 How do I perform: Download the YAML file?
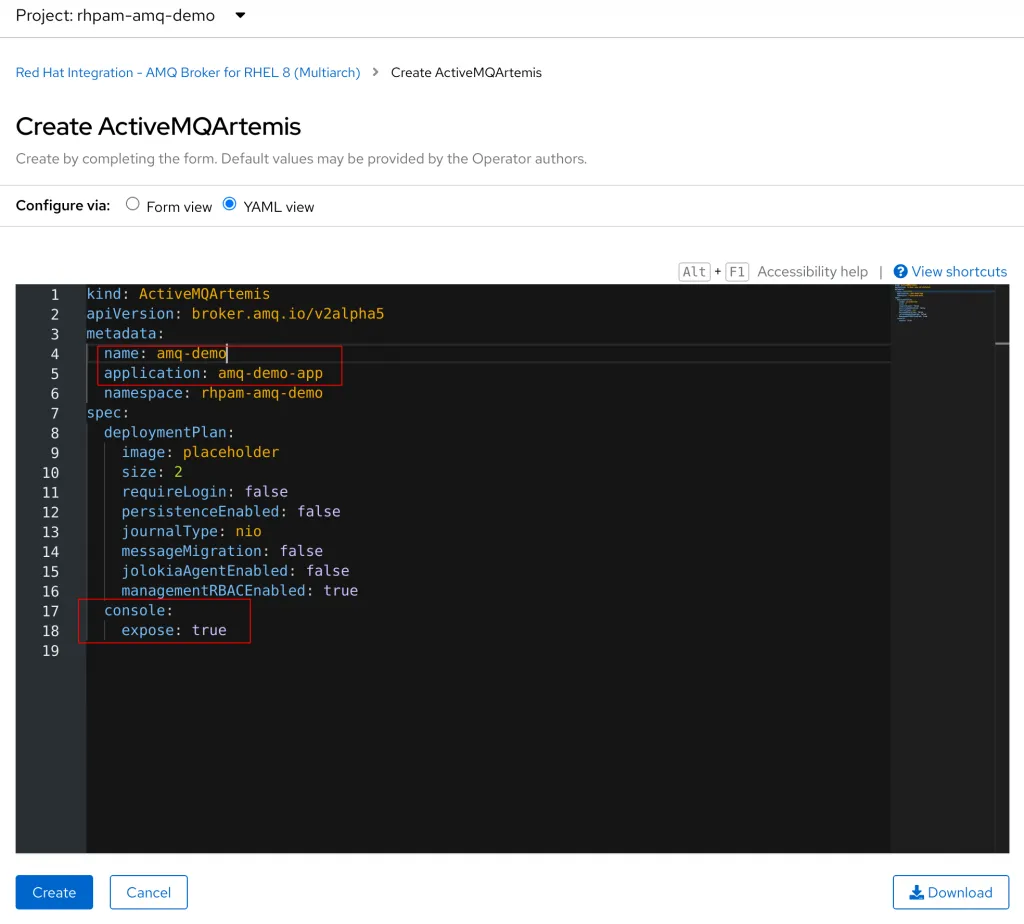pyautogui.click(x=951, y=892)
